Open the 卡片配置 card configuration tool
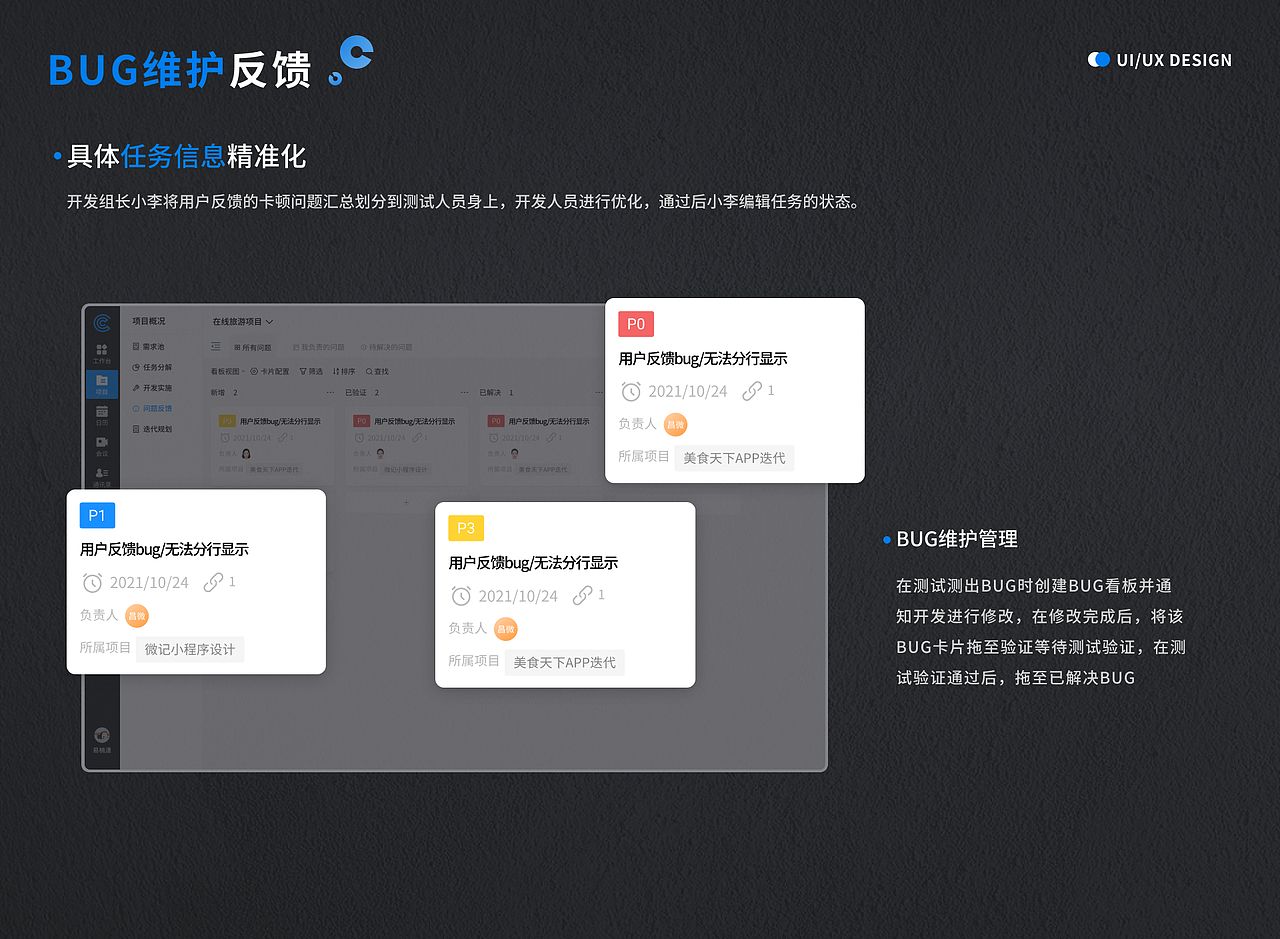The width and height of the screenshot is (1280, 939). (x=275, y=371)
